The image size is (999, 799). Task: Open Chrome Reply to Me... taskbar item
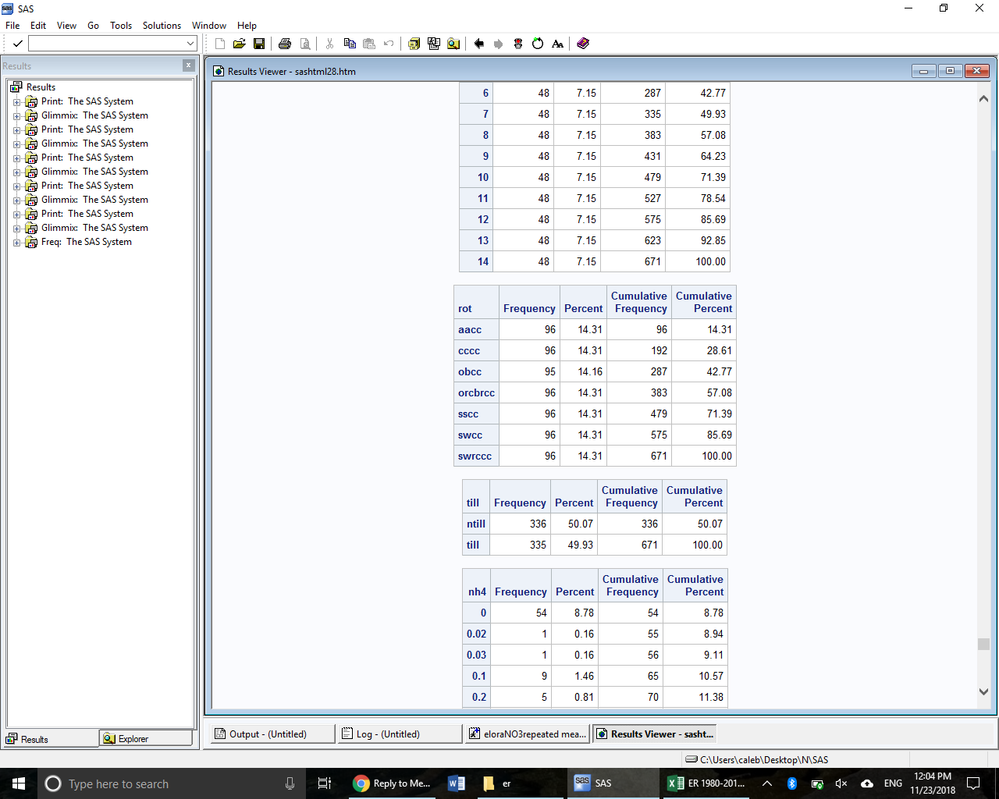[393, 783]
